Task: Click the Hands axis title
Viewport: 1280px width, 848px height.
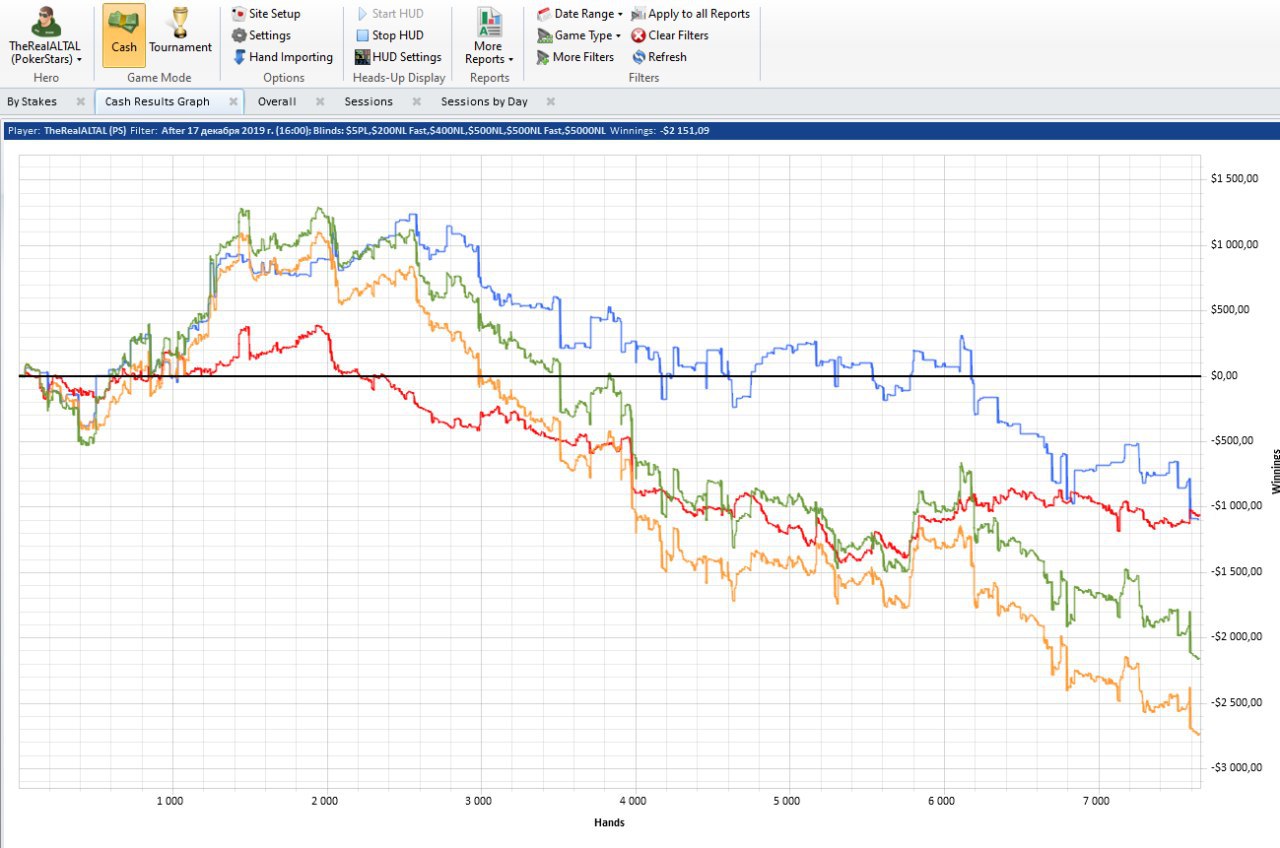Action: coord(609,823)
